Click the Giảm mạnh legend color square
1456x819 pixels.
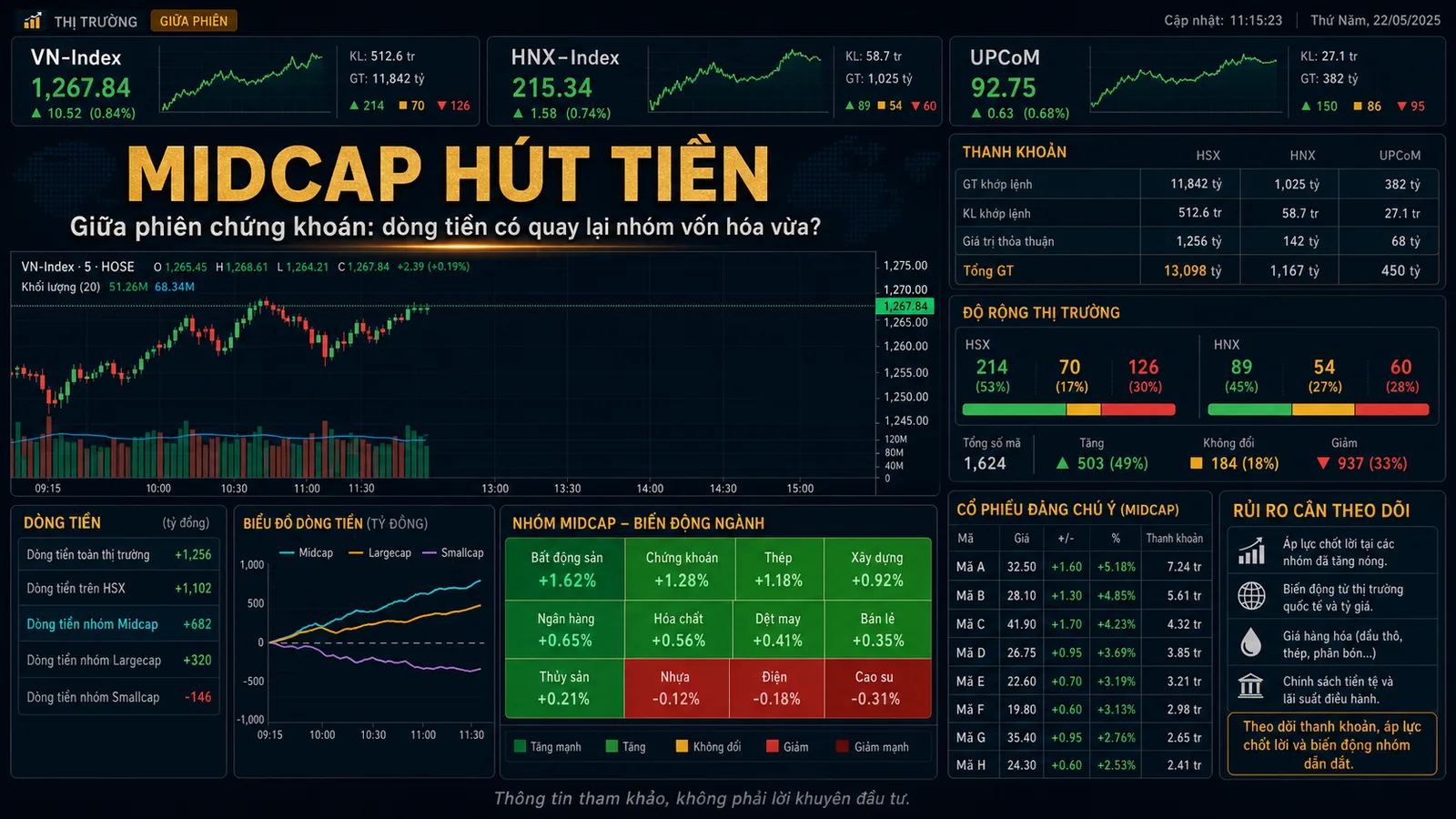point(842,746)
